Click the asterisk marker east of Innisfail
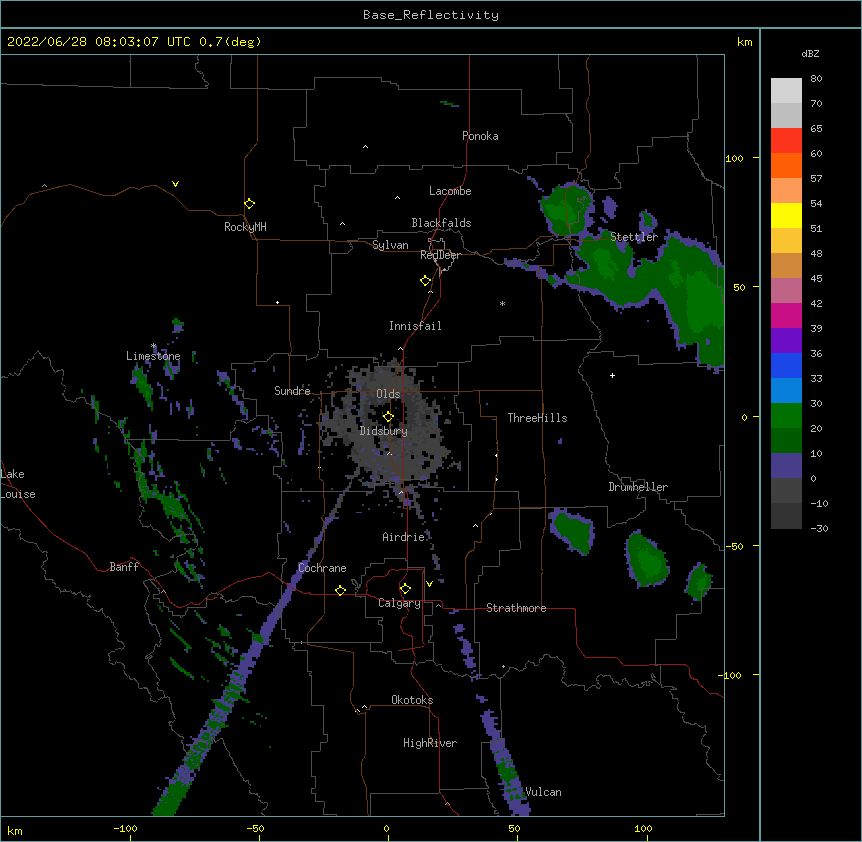The height and width of the screenshot is (842, 862). 502,303
